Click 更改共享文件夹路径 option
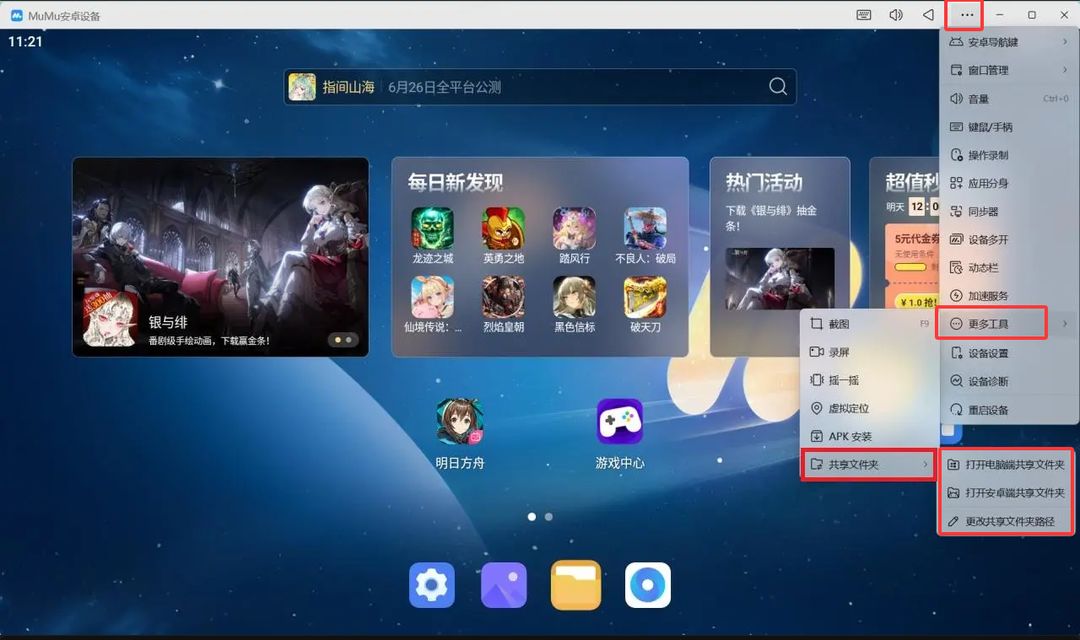Viewport: 1080px width, 640px height. point(1006,522)
